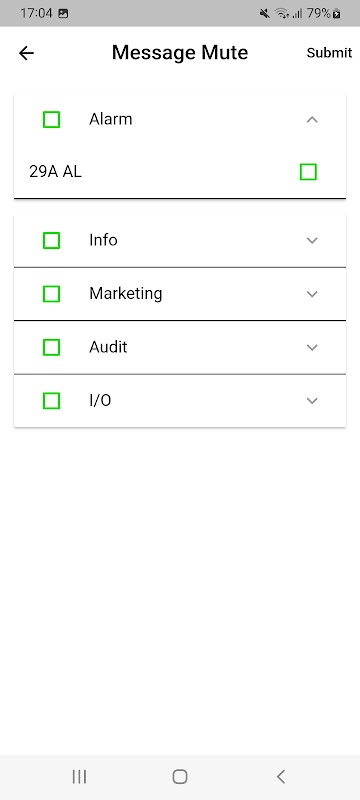Tick the 29A AL checkbox
The width and height of the screenshot is (360, 800).
[308, 172]
